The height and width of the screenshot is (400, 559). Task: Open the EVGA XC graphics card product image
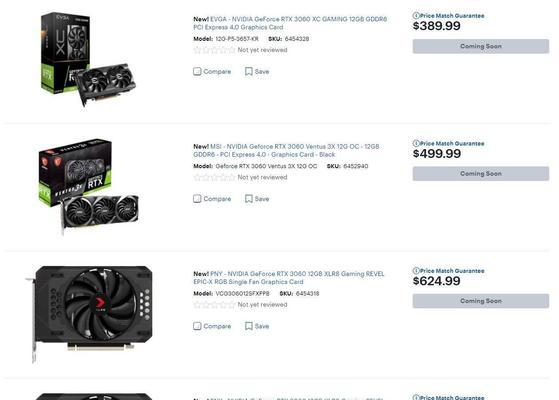click(x=88, y=59)
